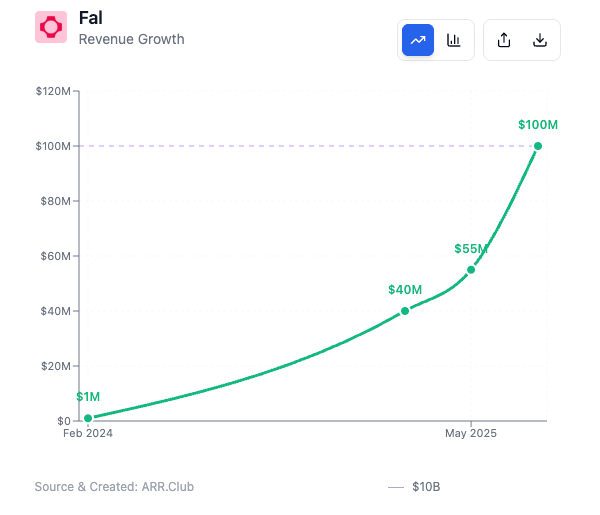Viewport: 600px width, 515px height.
Task: Click the $100M data point
Action: (x=538, y=146)
